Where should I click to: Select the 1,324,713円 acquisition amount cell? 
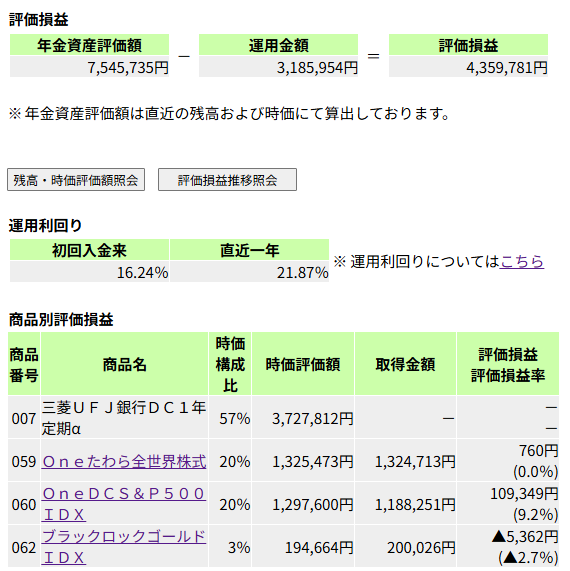405,461
